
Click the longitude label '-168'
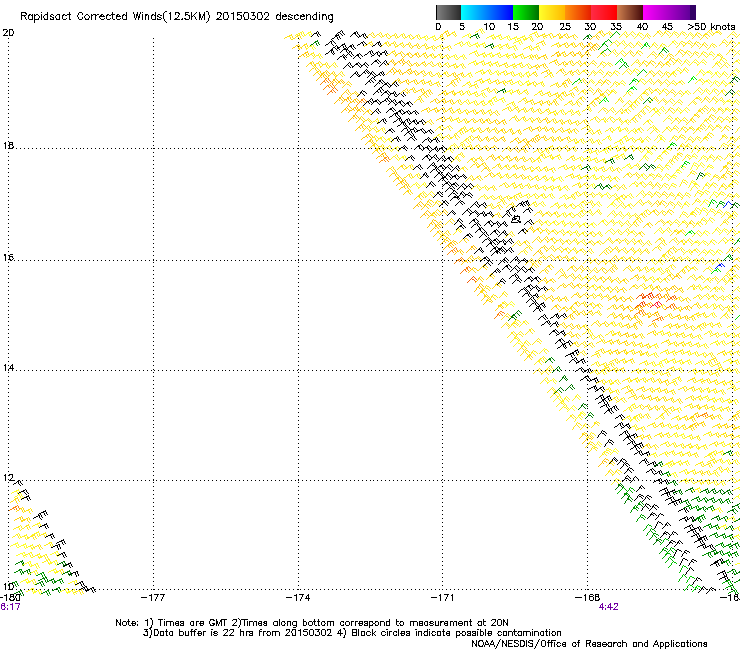pos(587,598)
